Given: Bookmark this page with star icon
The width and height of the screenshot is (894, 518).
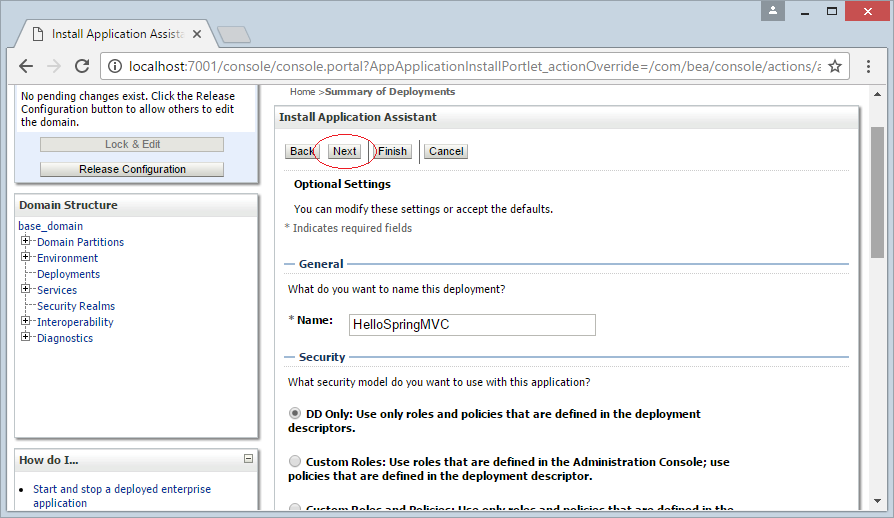Looking at the screenshot, I should (x=835, y=67).
